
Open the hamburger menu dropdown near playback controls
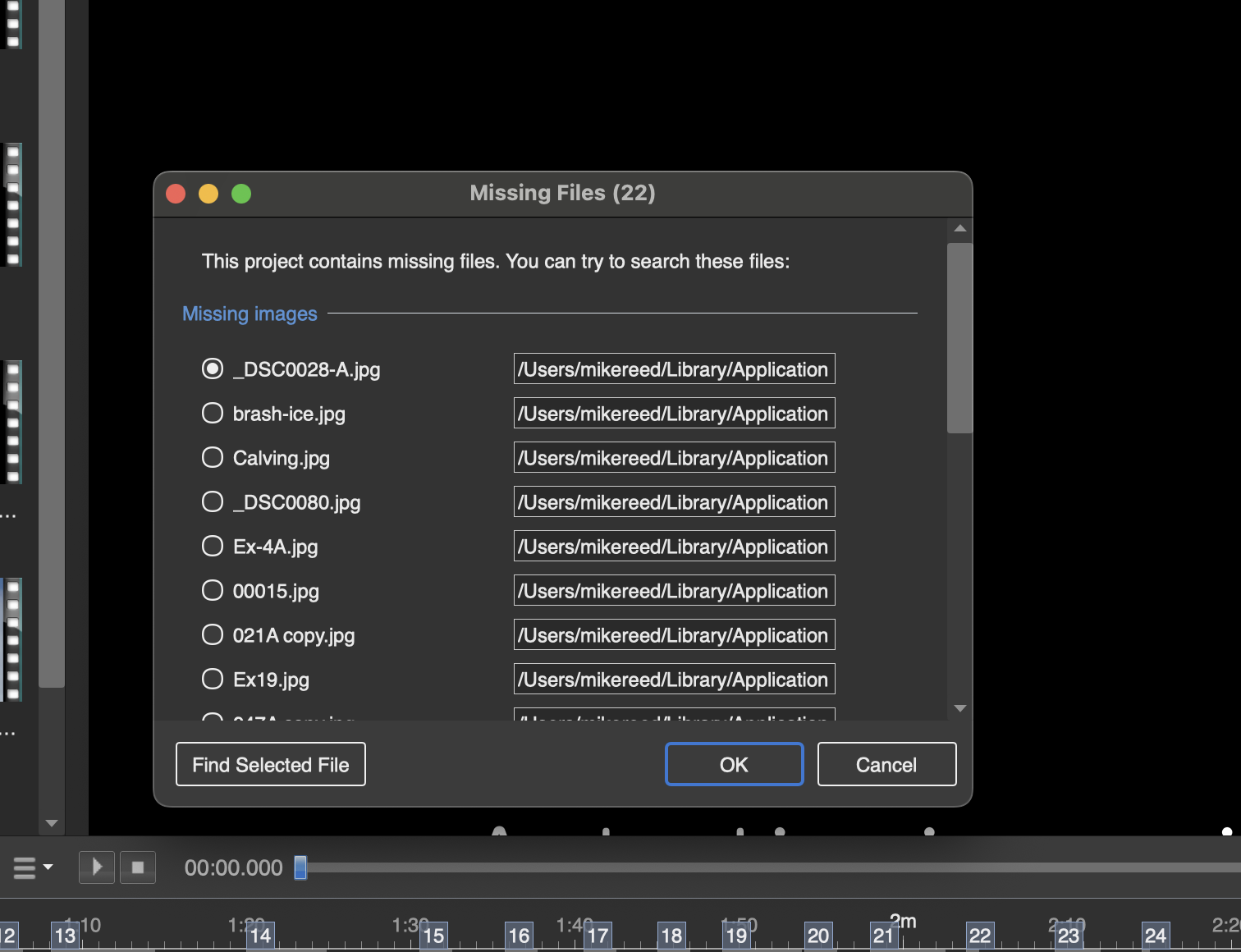click(33, 867)
